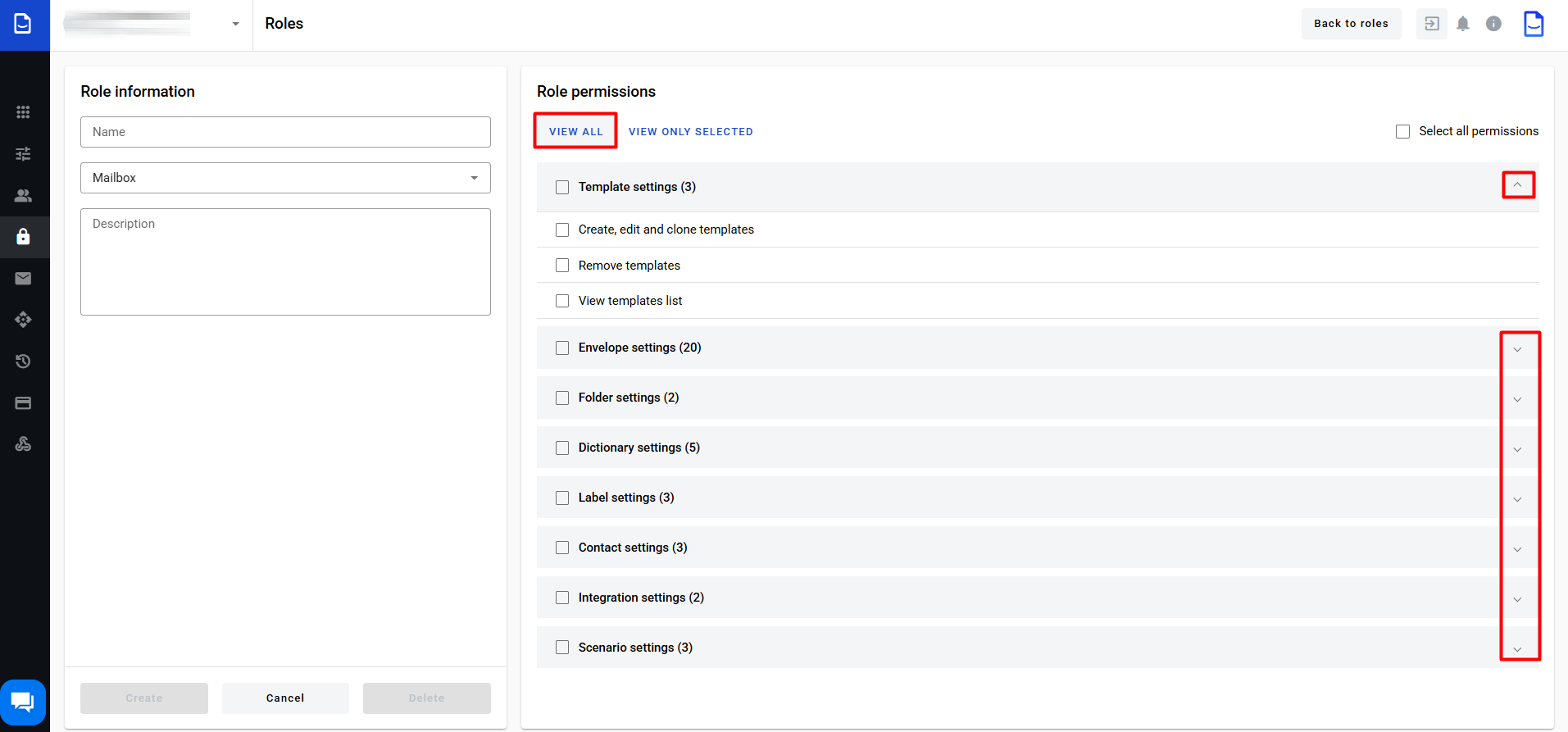
Task: Open the users icon in sidebar
Action: click(23, 196)
